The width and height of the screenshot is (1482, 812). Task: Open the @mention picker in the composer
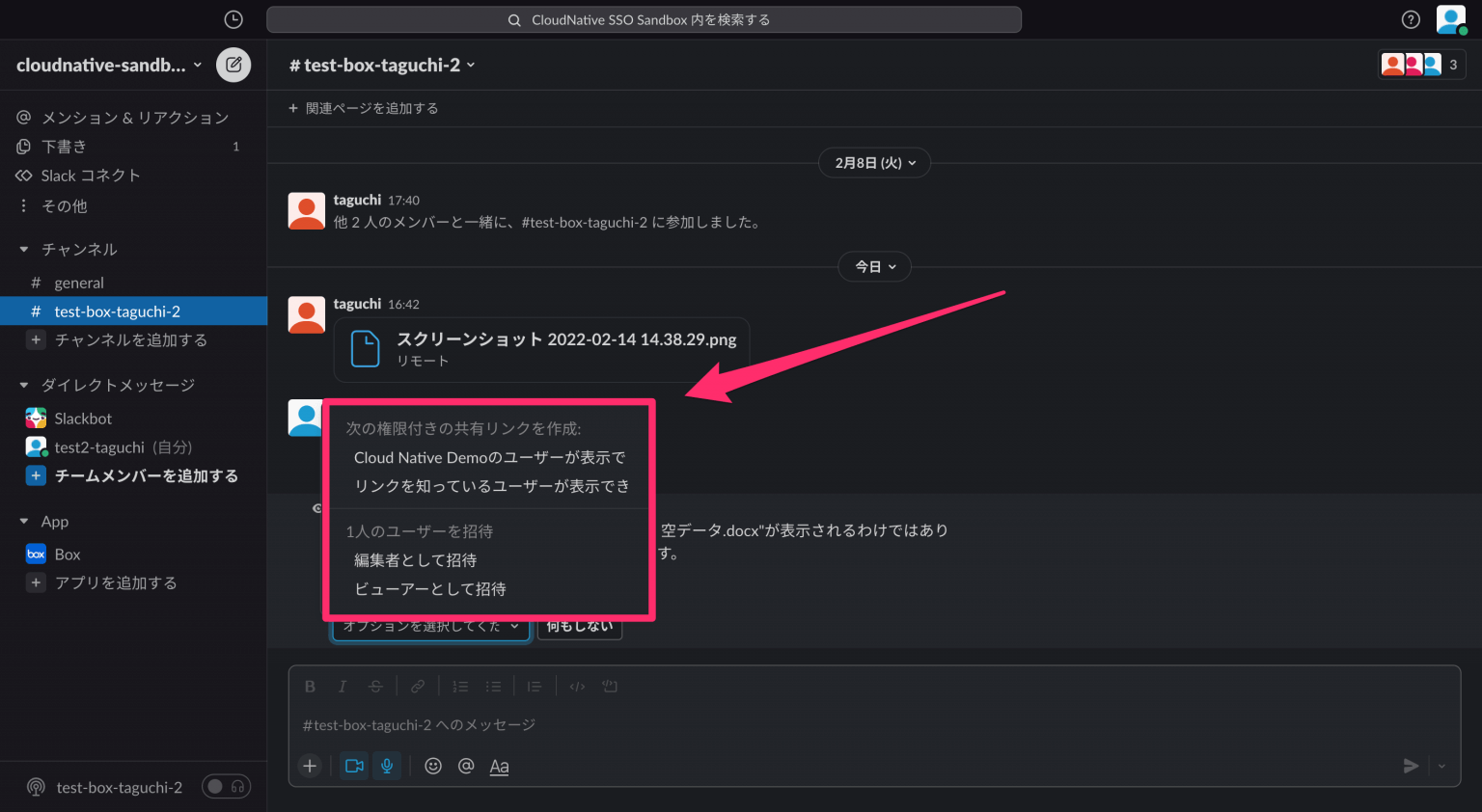pos(466,765)
